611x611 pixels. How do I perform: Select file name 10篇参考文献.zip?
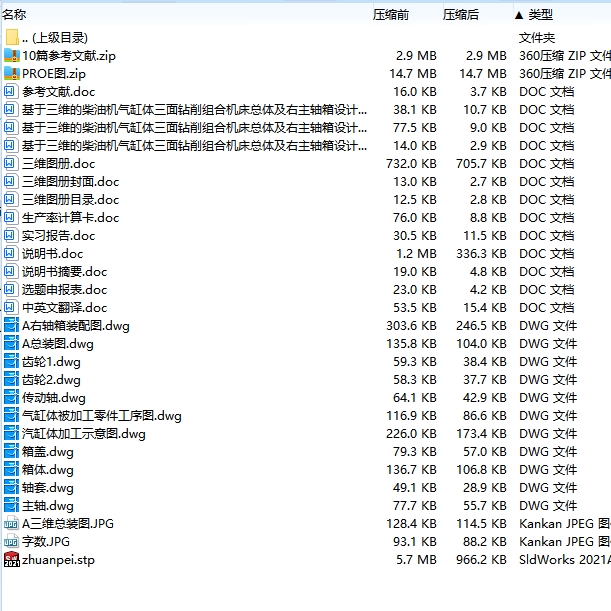pos(69,56)
